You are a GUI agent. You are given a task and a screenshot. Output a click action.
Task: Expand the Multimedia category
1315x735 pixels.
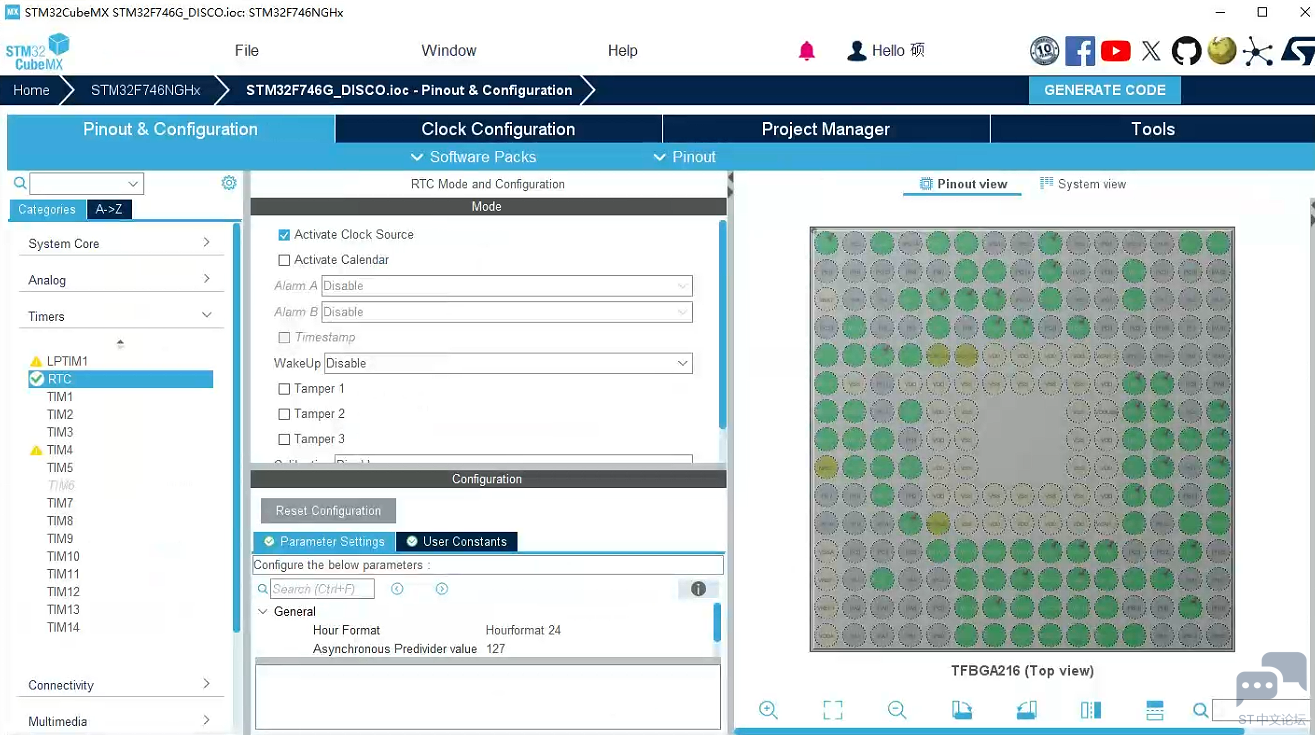[x=120, y=721]
